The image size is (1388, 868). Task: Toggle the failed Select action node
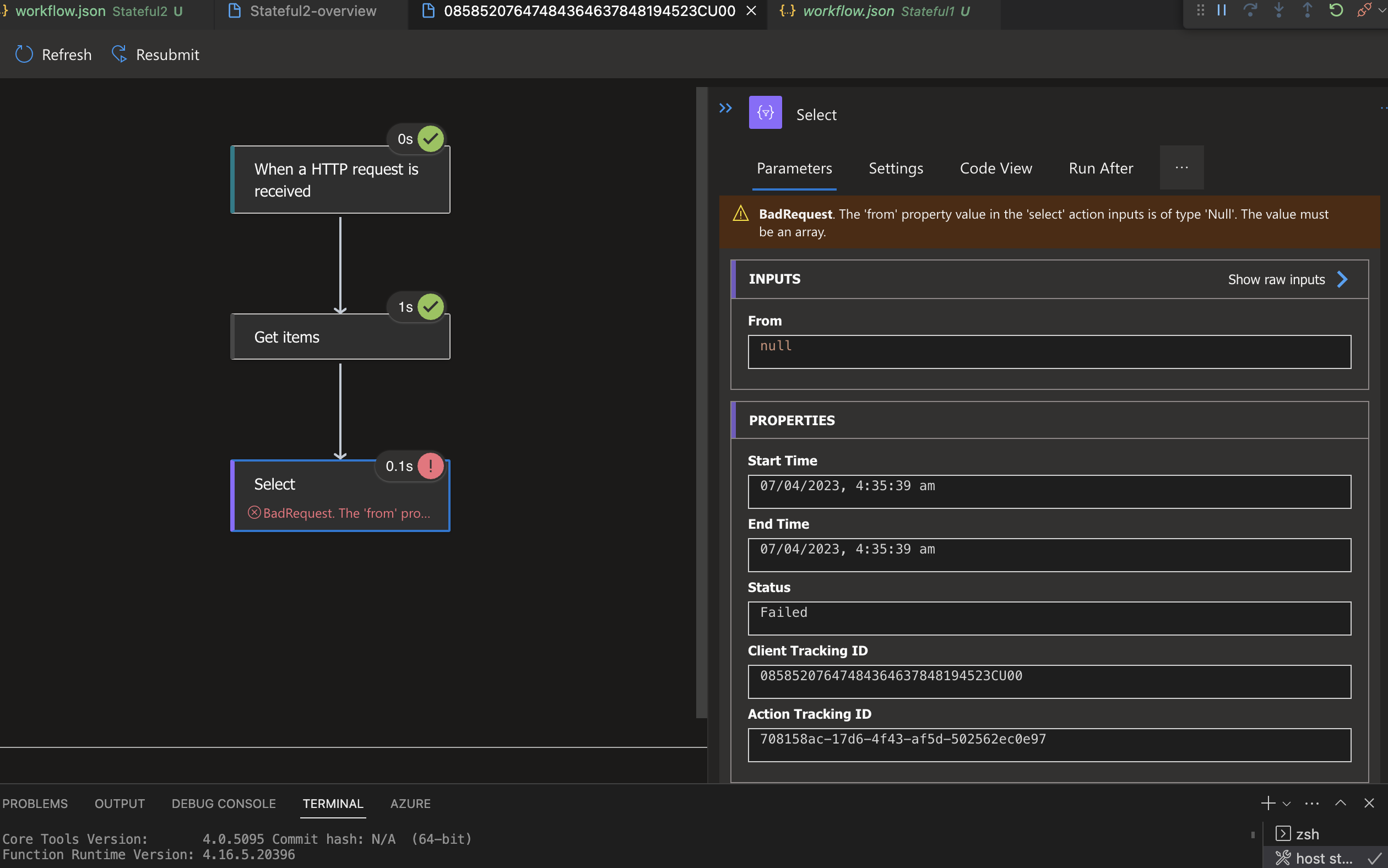tap(340, 495)
